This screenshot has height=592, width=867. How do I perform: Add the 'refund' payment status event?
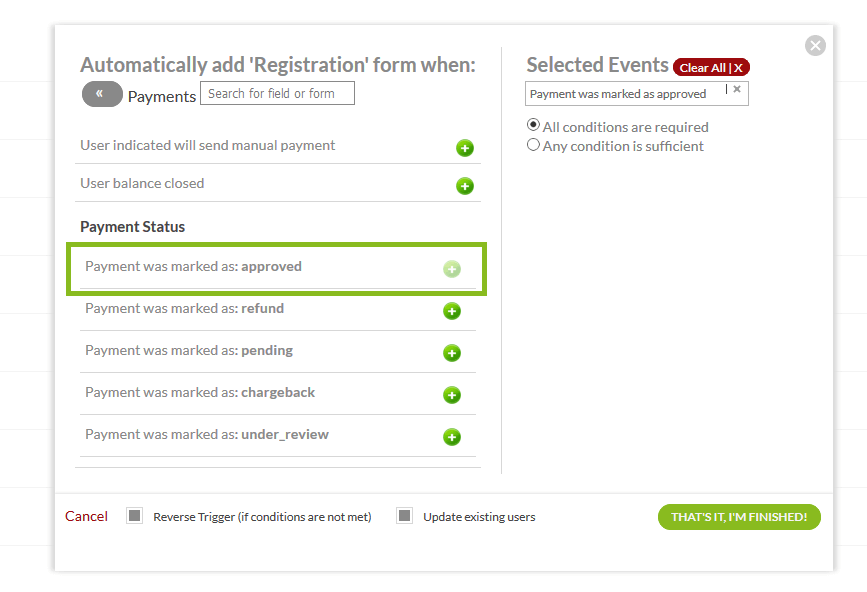coord(452,311)
